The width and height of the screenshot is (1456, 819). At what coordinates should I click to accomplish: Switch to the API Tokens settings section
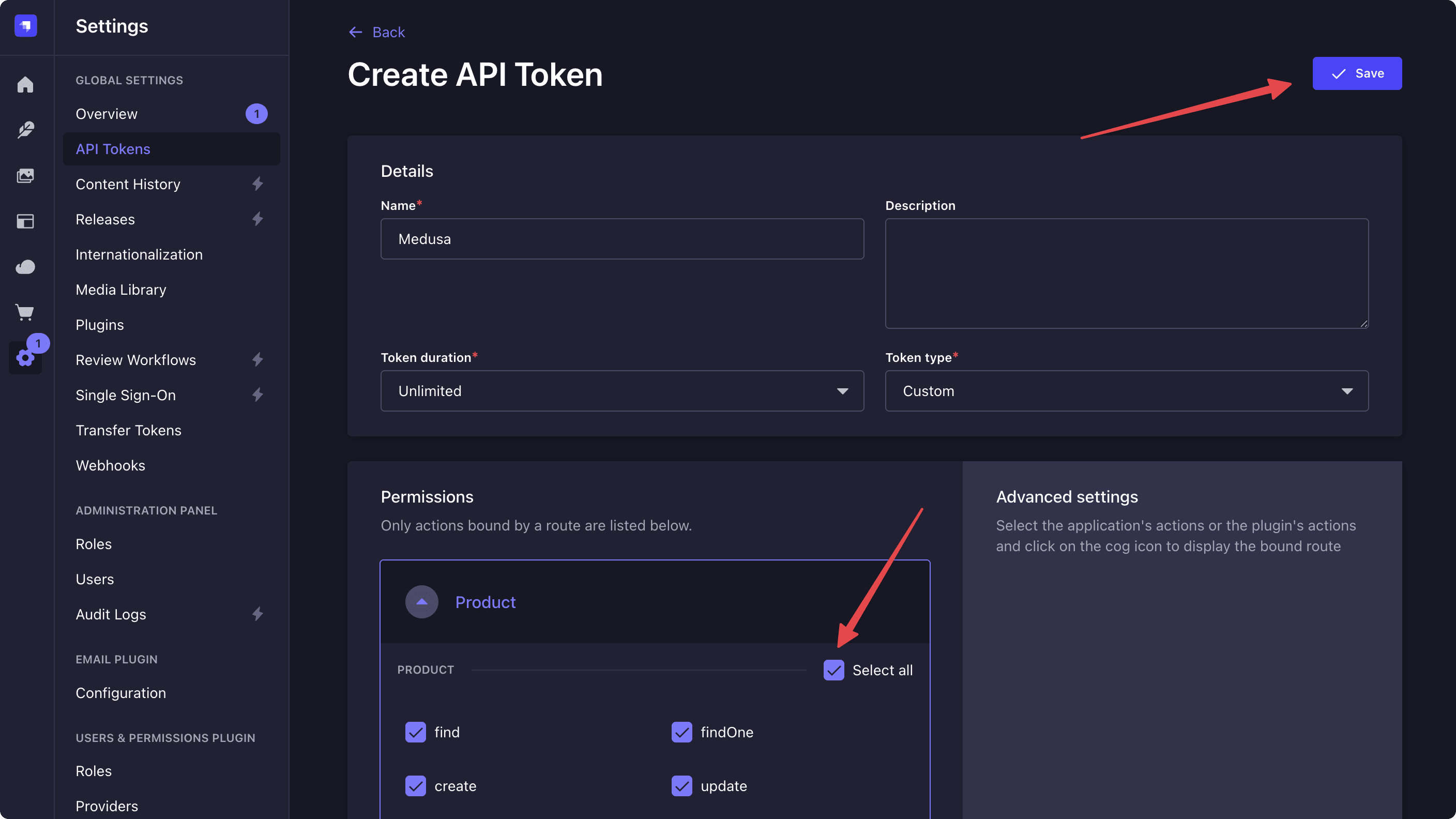point(113,149)
